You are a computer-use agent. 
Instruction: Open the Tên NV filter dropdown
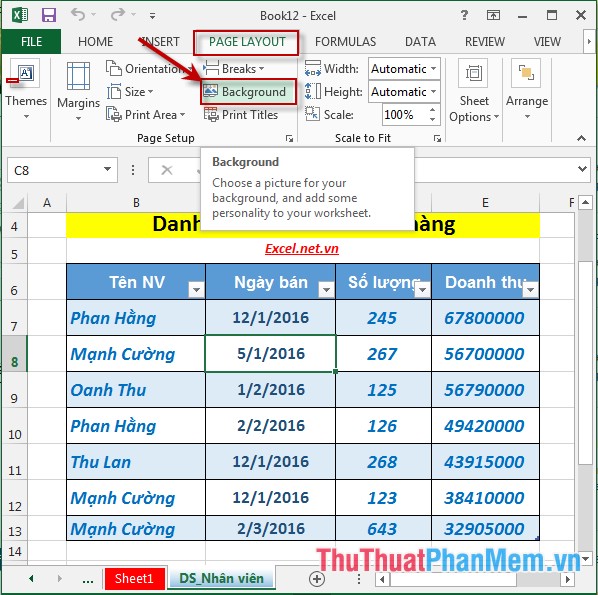pyautogui.click(x=196, y=290)
